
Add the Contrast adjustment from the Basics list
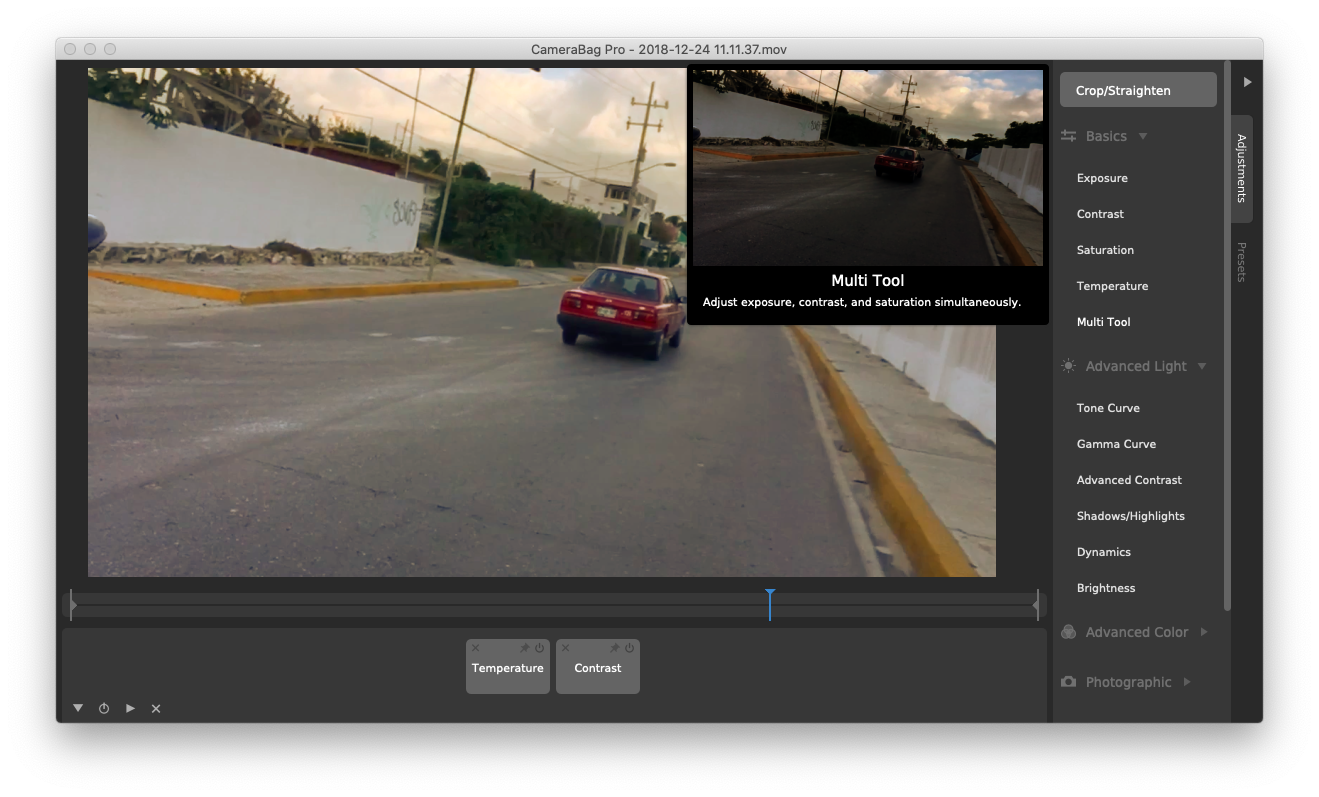1100,214
